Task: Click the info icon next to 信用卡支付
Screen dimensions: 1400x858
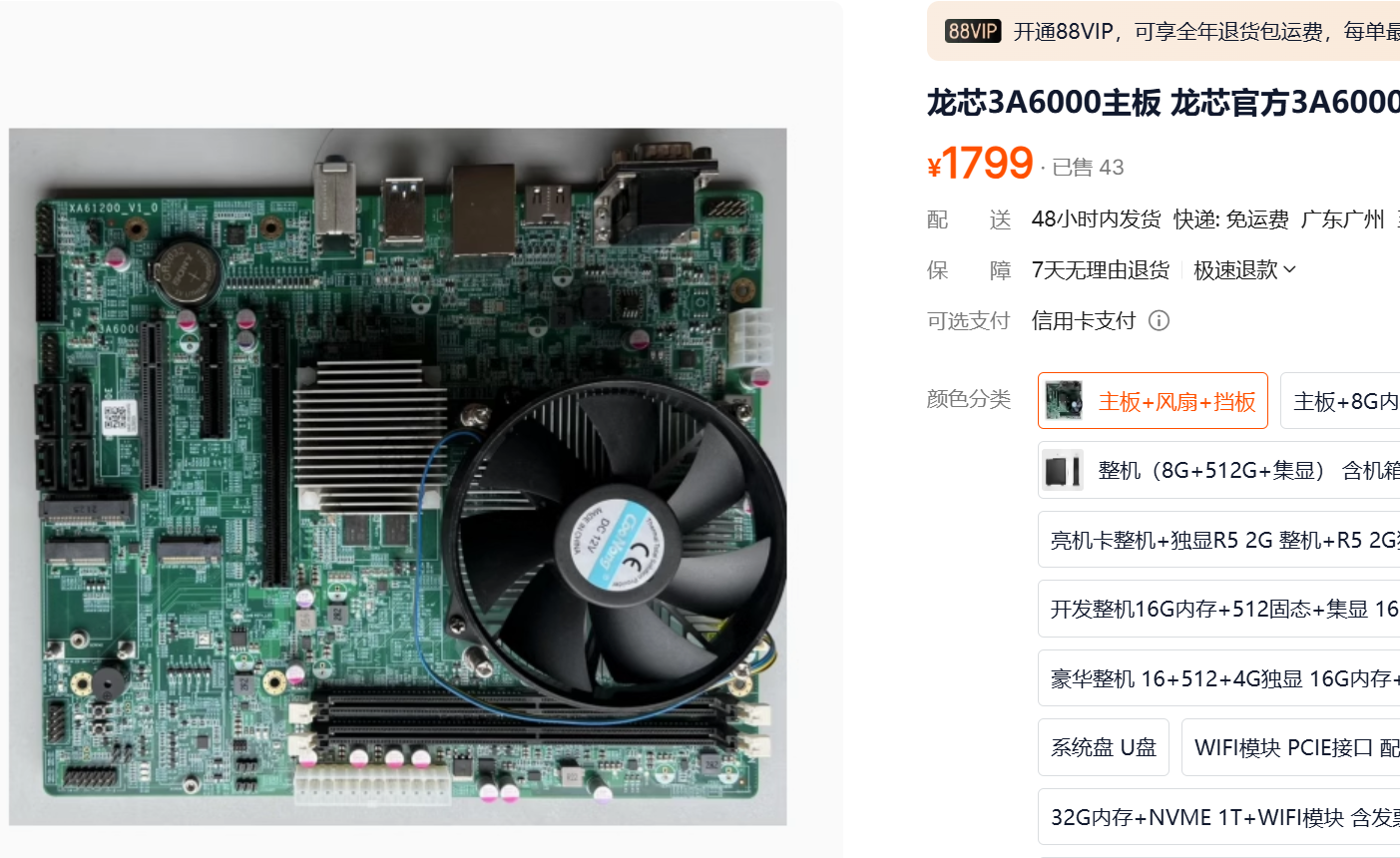Action: coord(1159,320)
